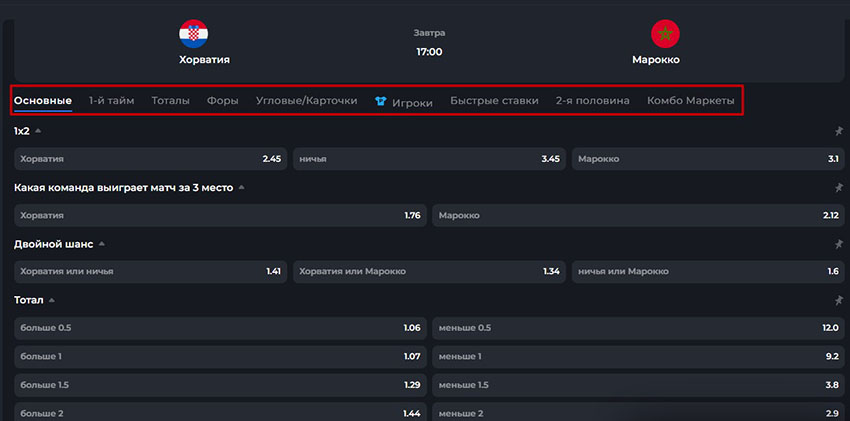Collapse the Двойной шанс section
Screen dimensions: 850x421
(x=102, y=244)
